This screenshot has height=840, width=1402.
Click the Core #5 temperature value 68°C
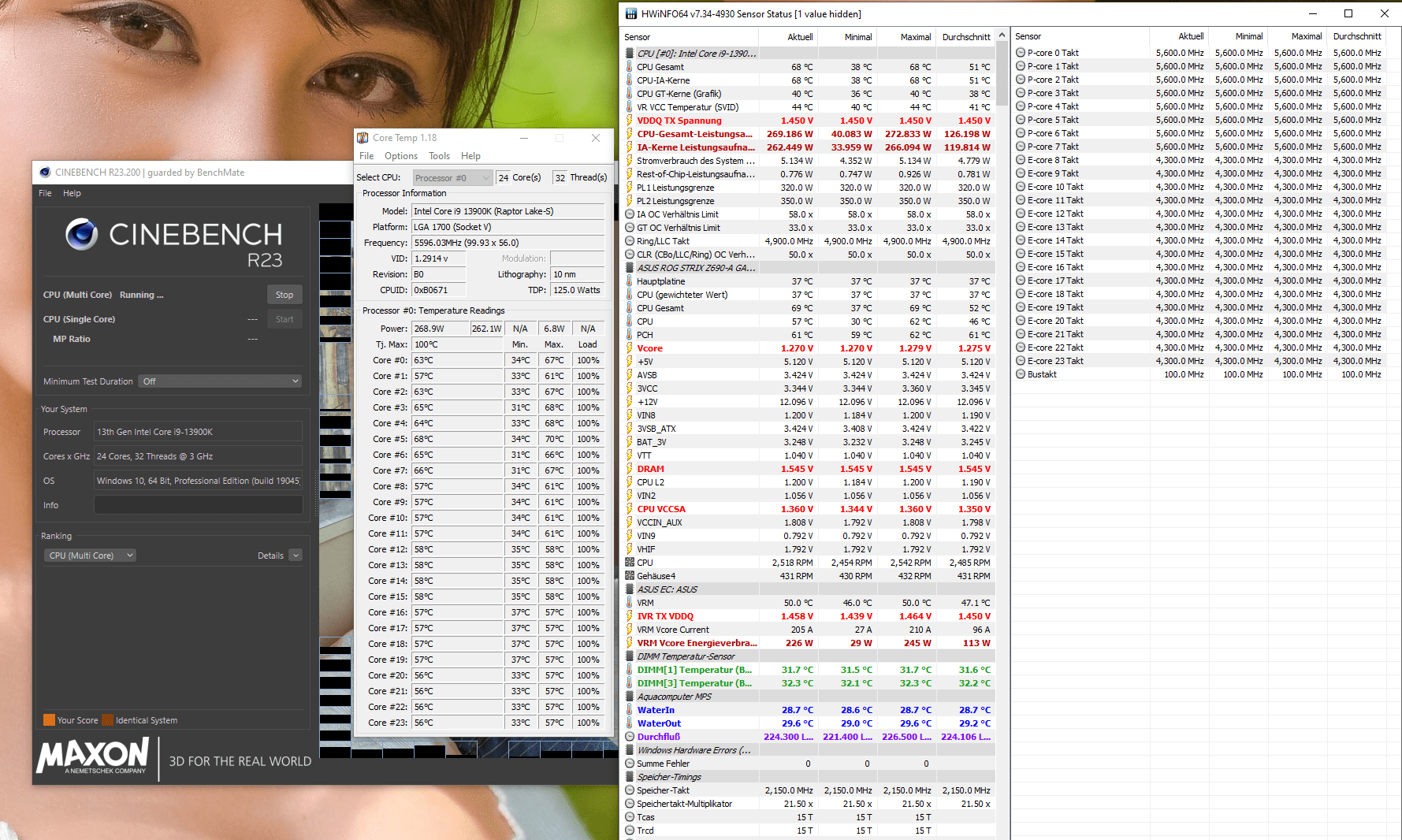pos(457,439)
